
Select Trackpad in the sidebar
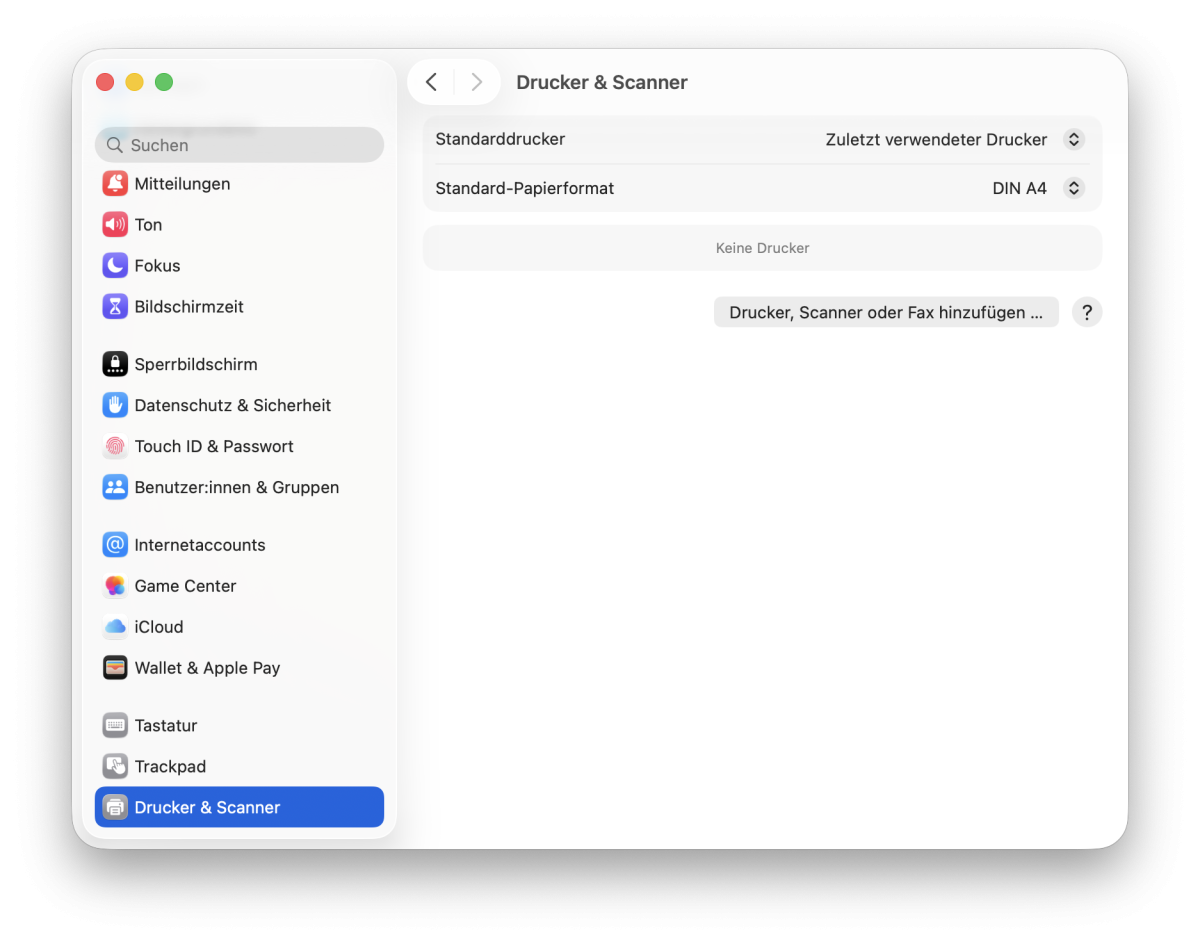click(170, 767)
